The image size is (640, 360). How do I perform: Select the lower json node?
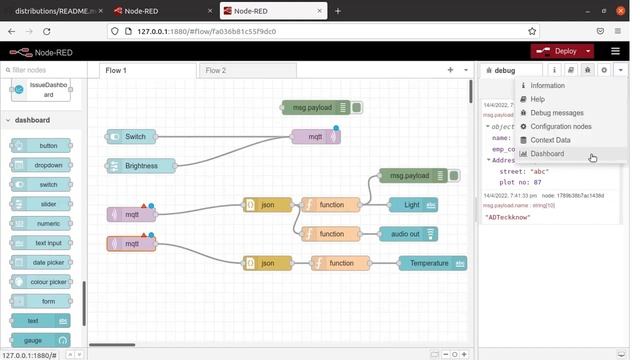(x=267, y=263)
